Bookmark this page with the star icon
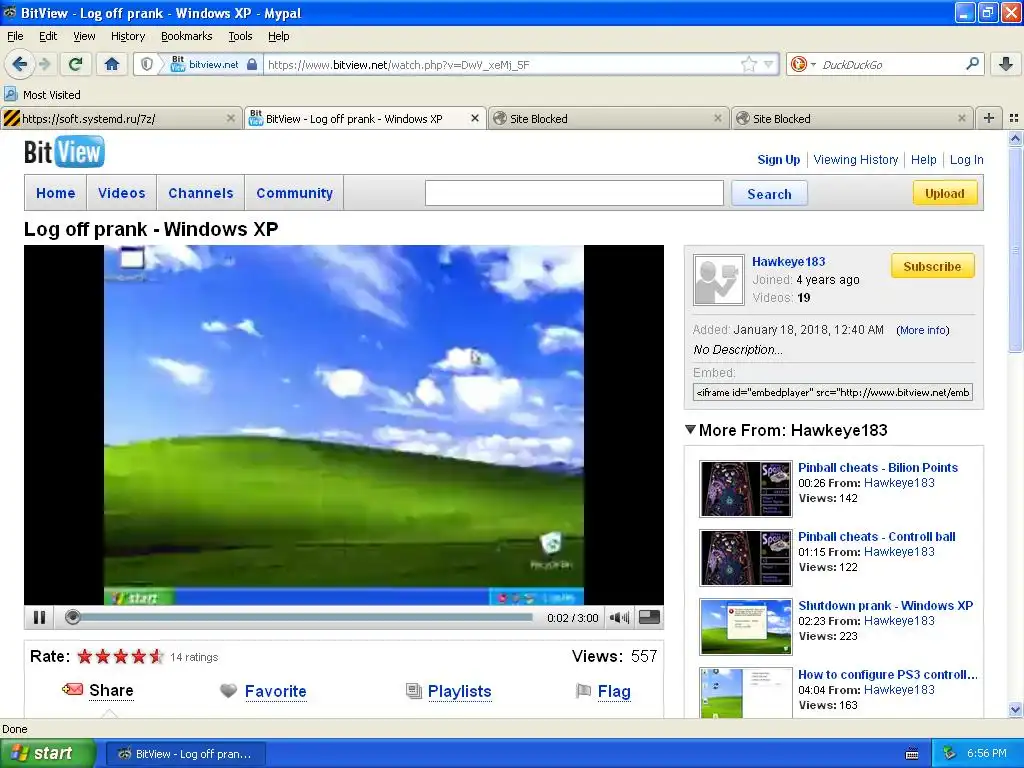Screen dimensions: 1024x768 coord(748,64)
